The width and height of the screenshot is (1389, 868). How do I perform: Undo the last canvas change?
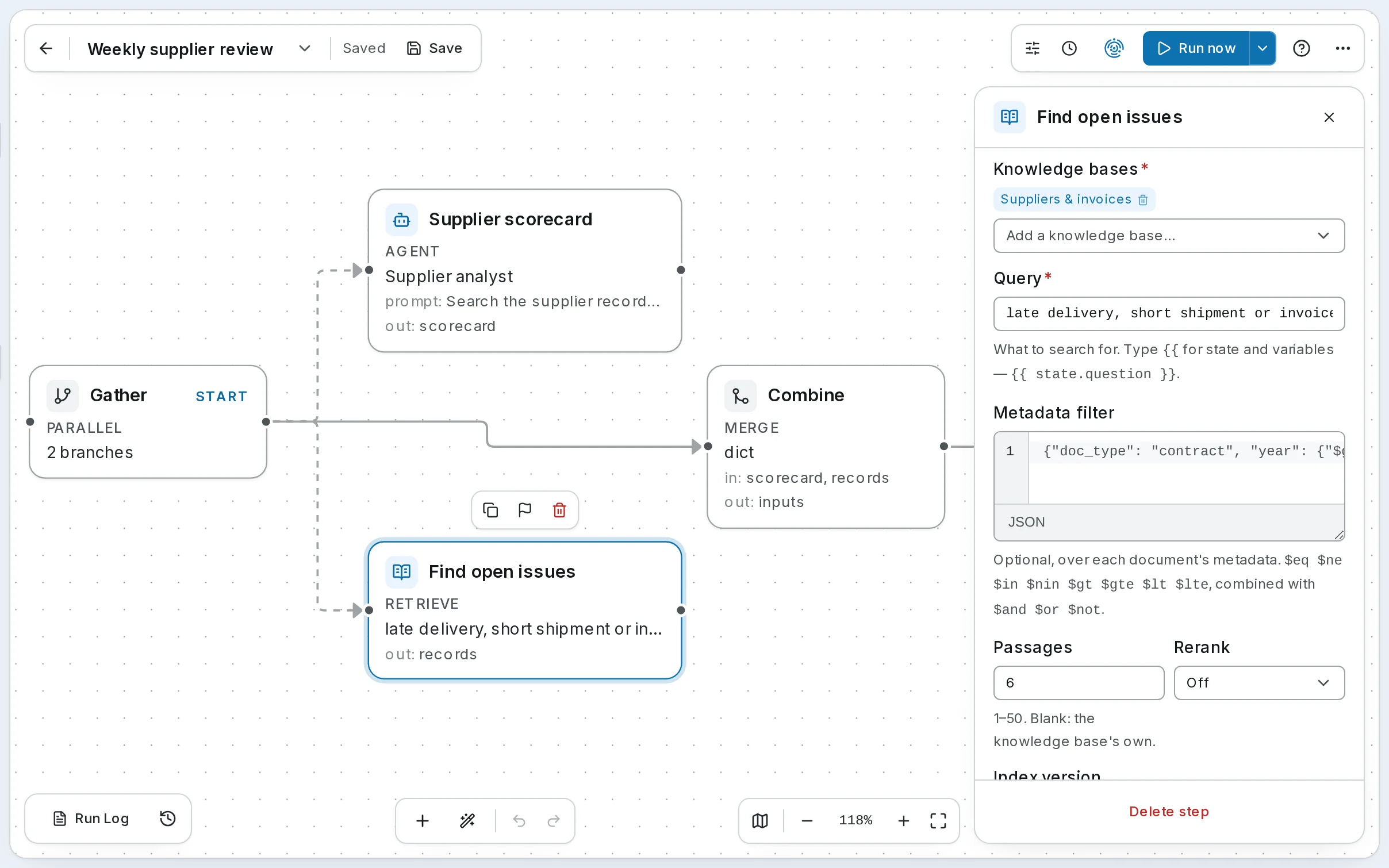point(519,821)
